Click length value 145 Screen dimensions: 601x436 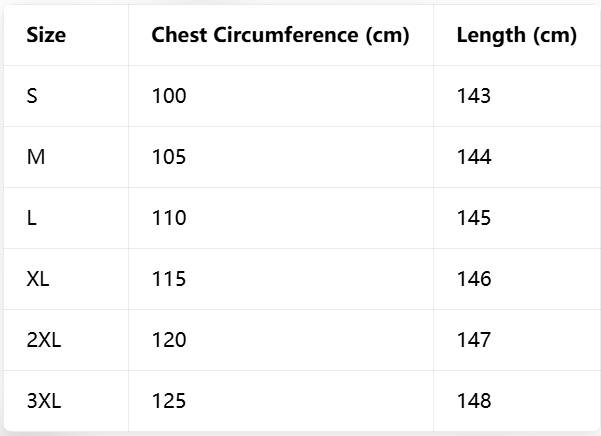(x=474, y=218)
